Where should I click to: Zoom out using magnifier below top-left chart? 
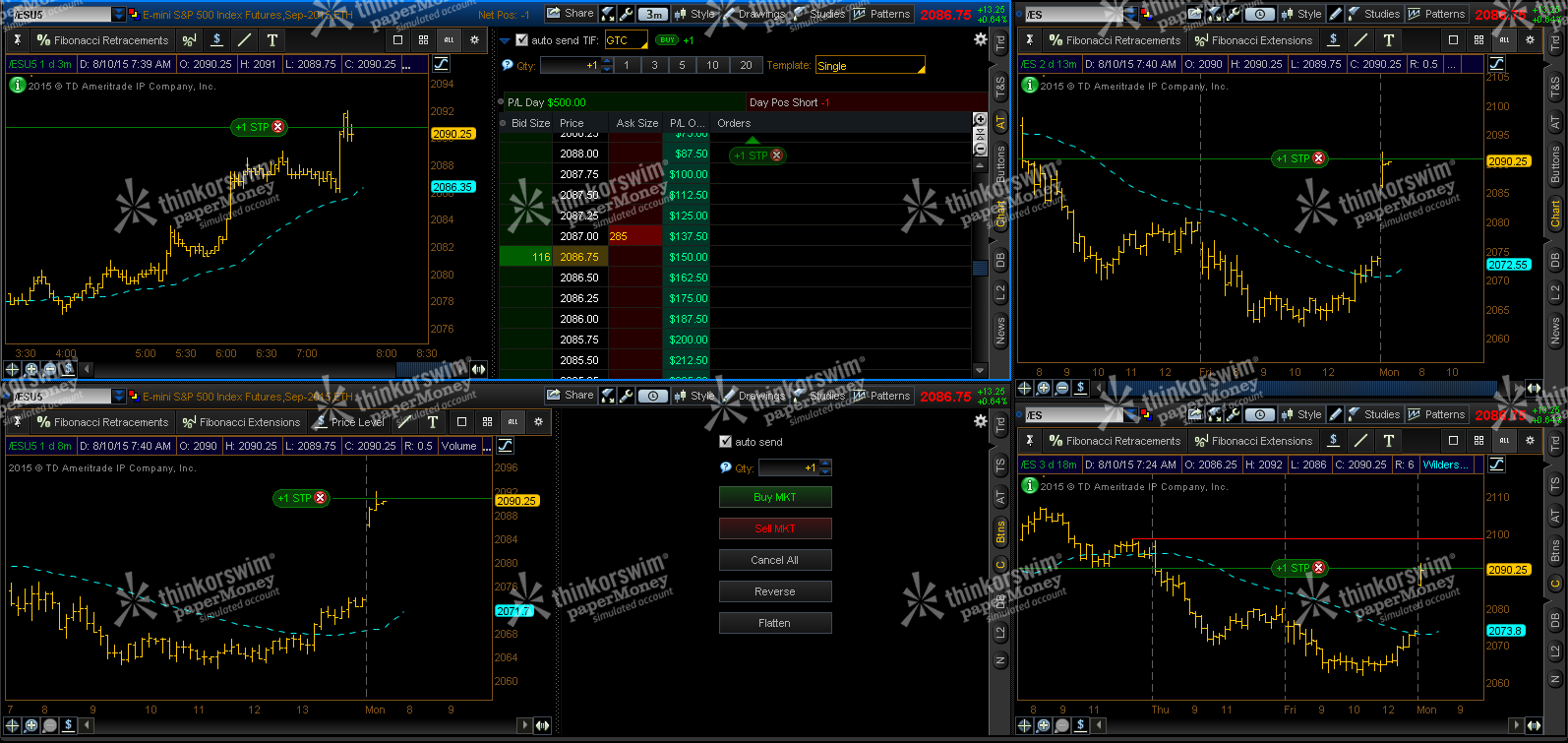tap(49, 369)
